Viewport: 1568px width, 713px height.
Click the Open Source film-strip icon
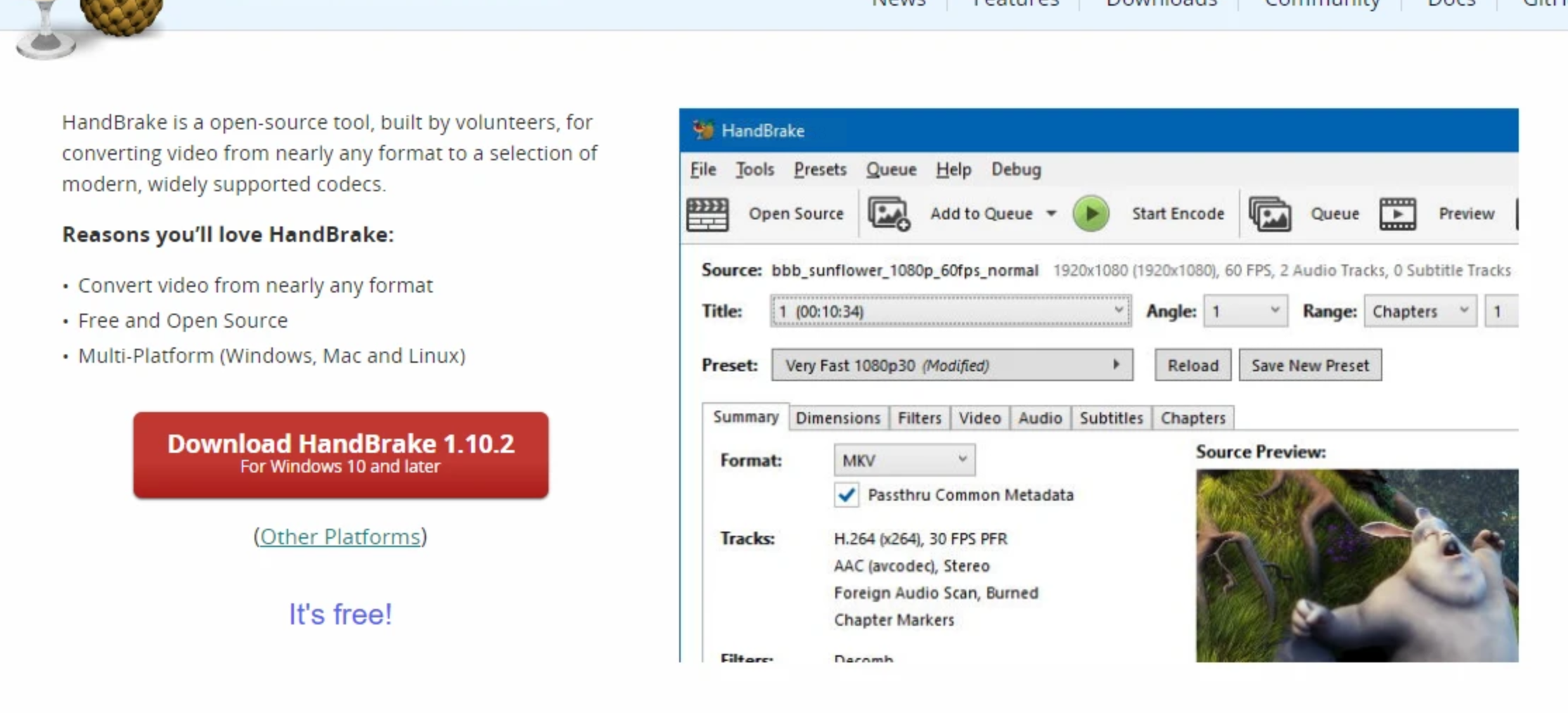click(707, 214)
